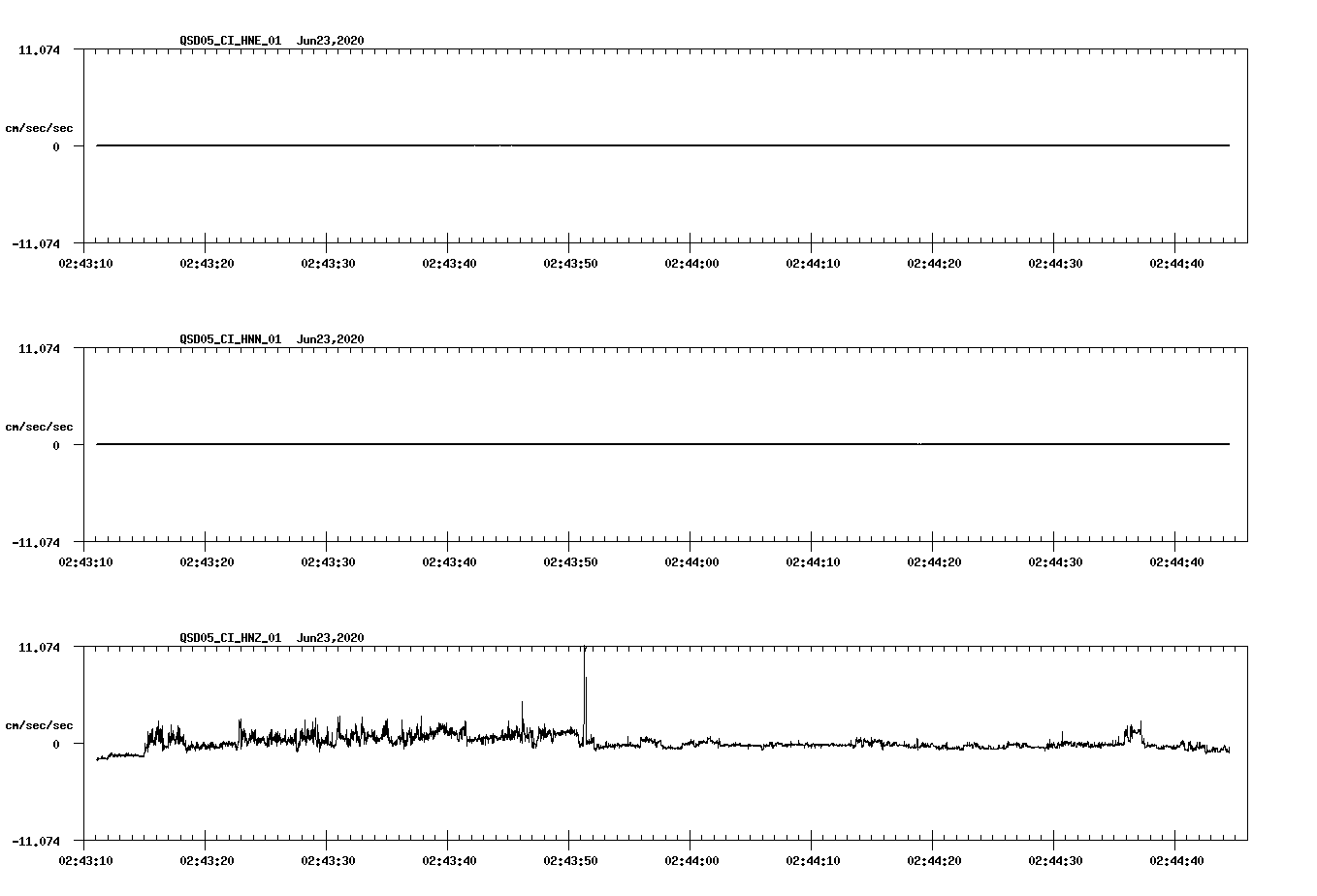Click 02:44:40 time label on HNN plot
This screenshot has width=1317, height=896.
coord(1176,561)
